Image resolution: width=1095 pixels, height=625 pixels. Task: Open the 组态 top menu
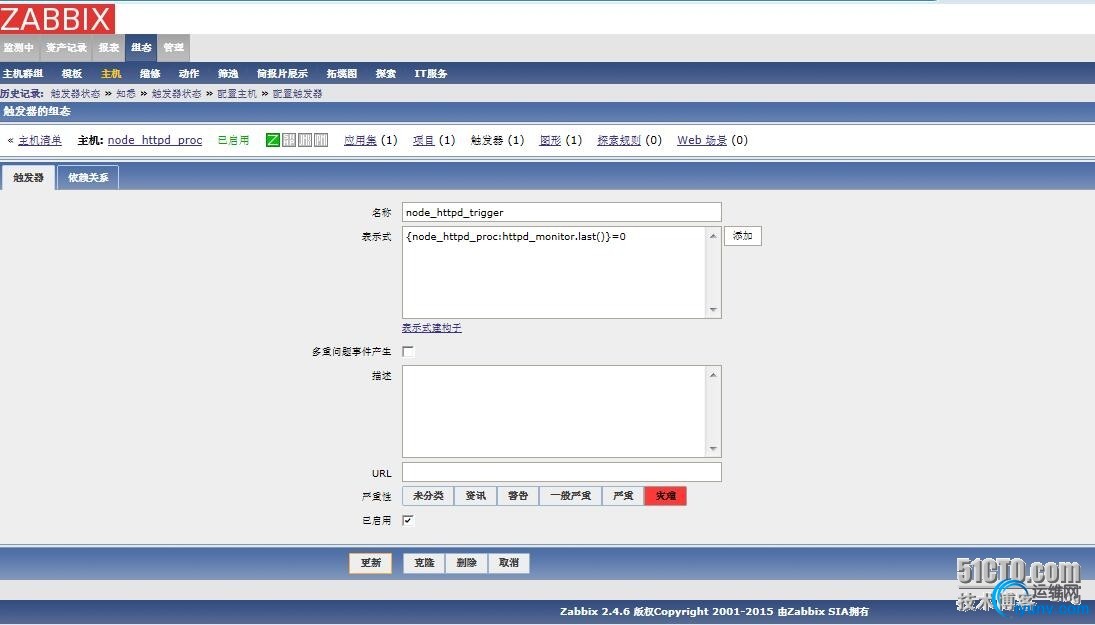tap(141, 47)
